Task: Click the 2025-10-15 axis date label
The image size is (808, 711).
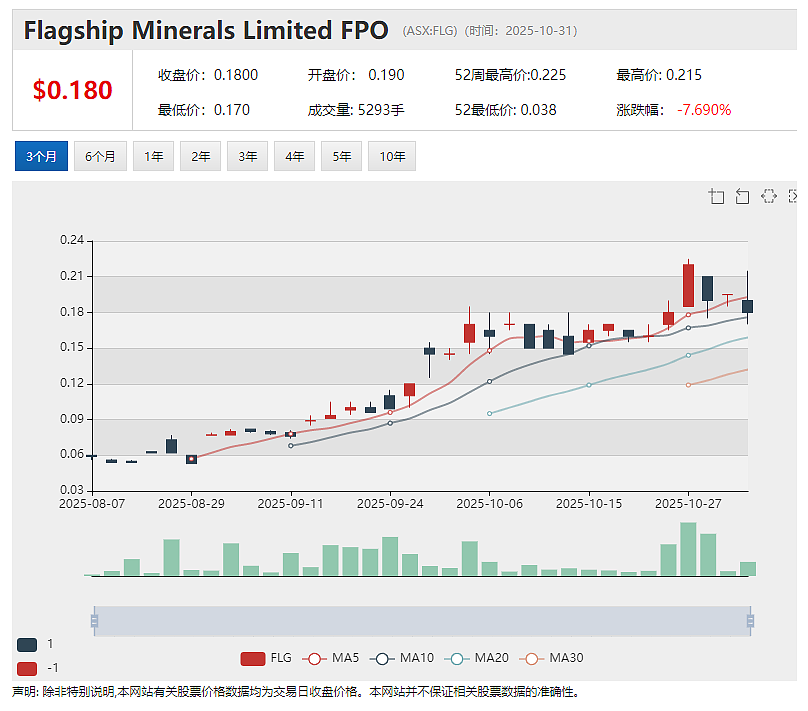Action: click(x=589, y=503)
